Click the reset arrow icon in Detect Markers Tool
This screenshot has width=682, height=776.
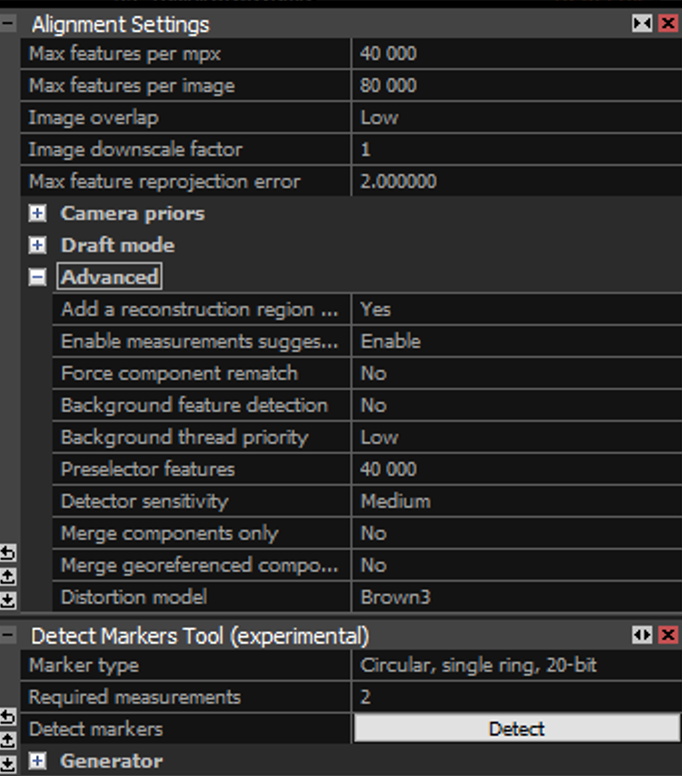(x=8, y=717)
